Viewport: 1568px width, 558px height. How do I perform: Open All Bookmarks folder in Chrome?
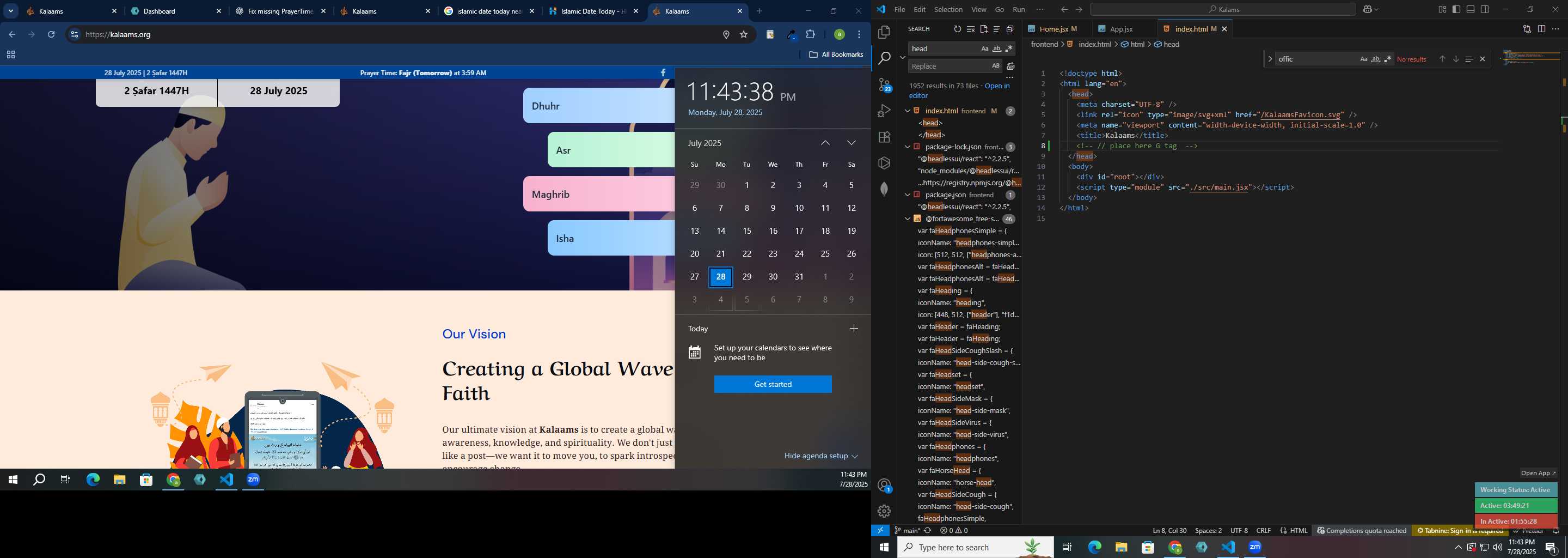pyautogui.click(x=836, y=55)
